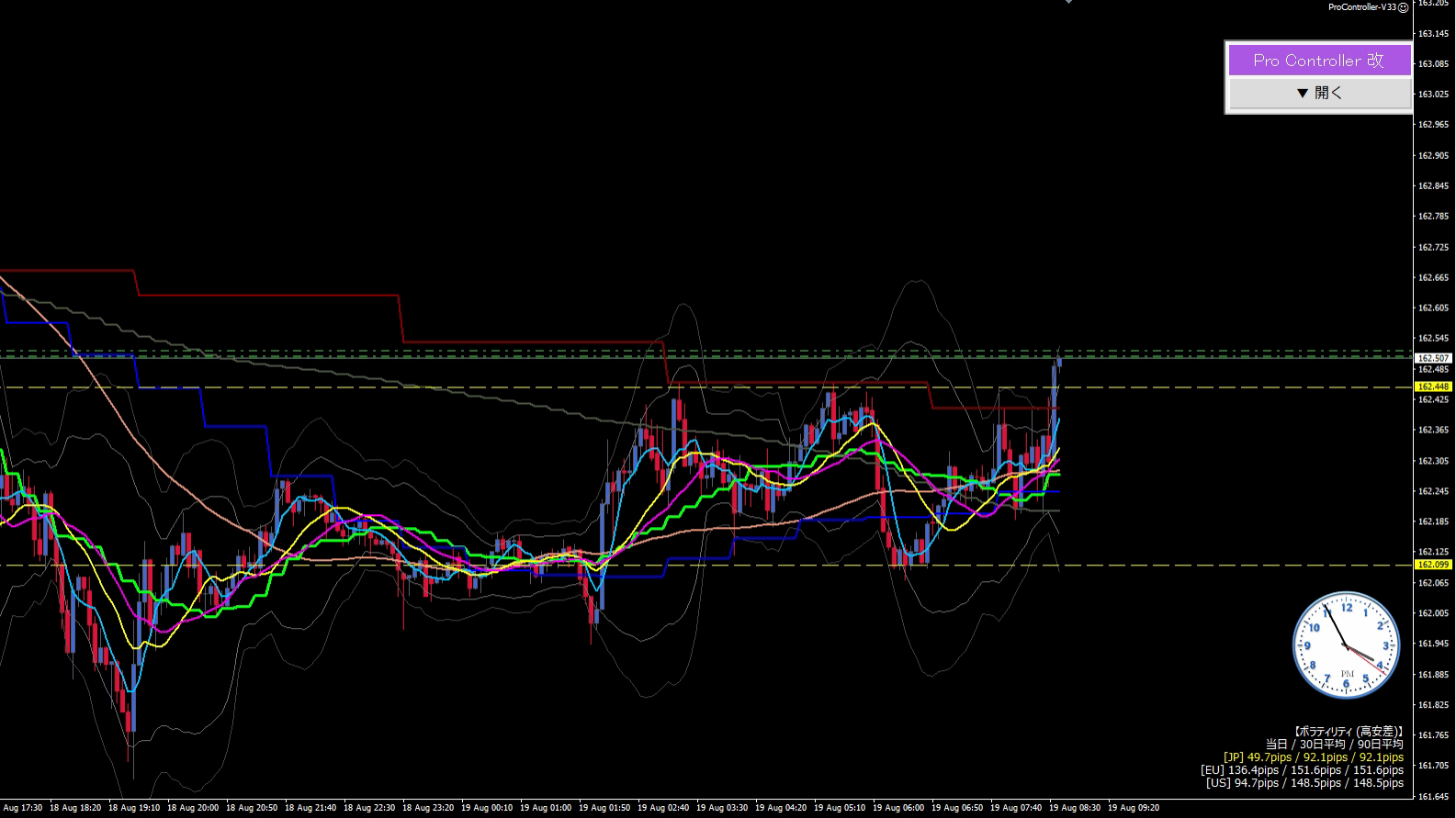Click the 161.645 price scale value
The width and height of the screenshot is (1456, 818).
pyautogui.click(x=1433, y=797)
